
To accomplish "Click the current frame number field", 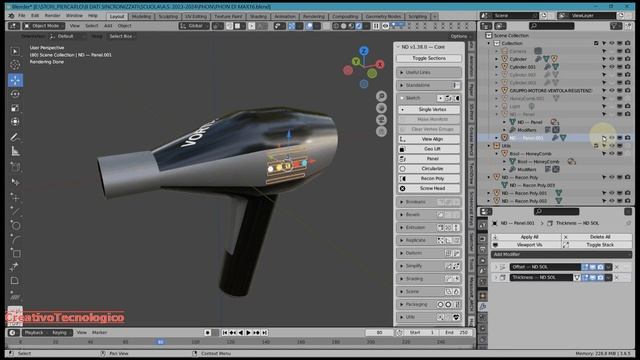I will (x=379, y=333).
